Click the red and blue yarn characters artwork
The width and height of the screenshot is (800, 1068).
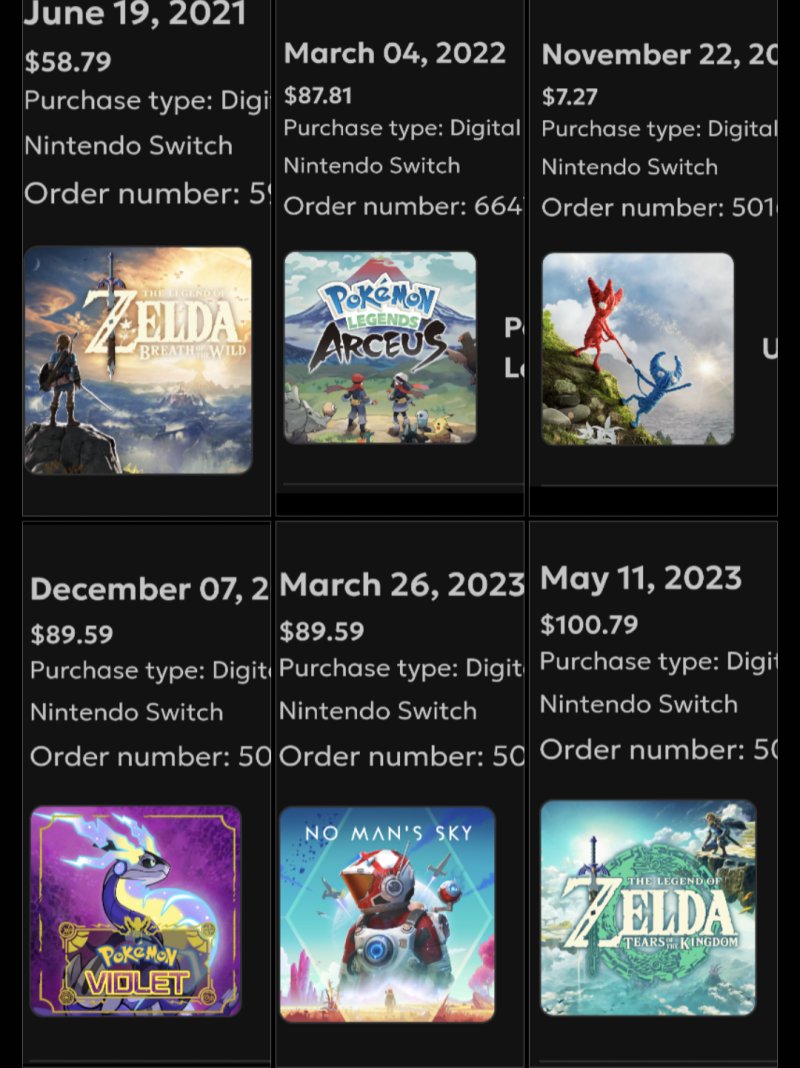pos(638,349)
